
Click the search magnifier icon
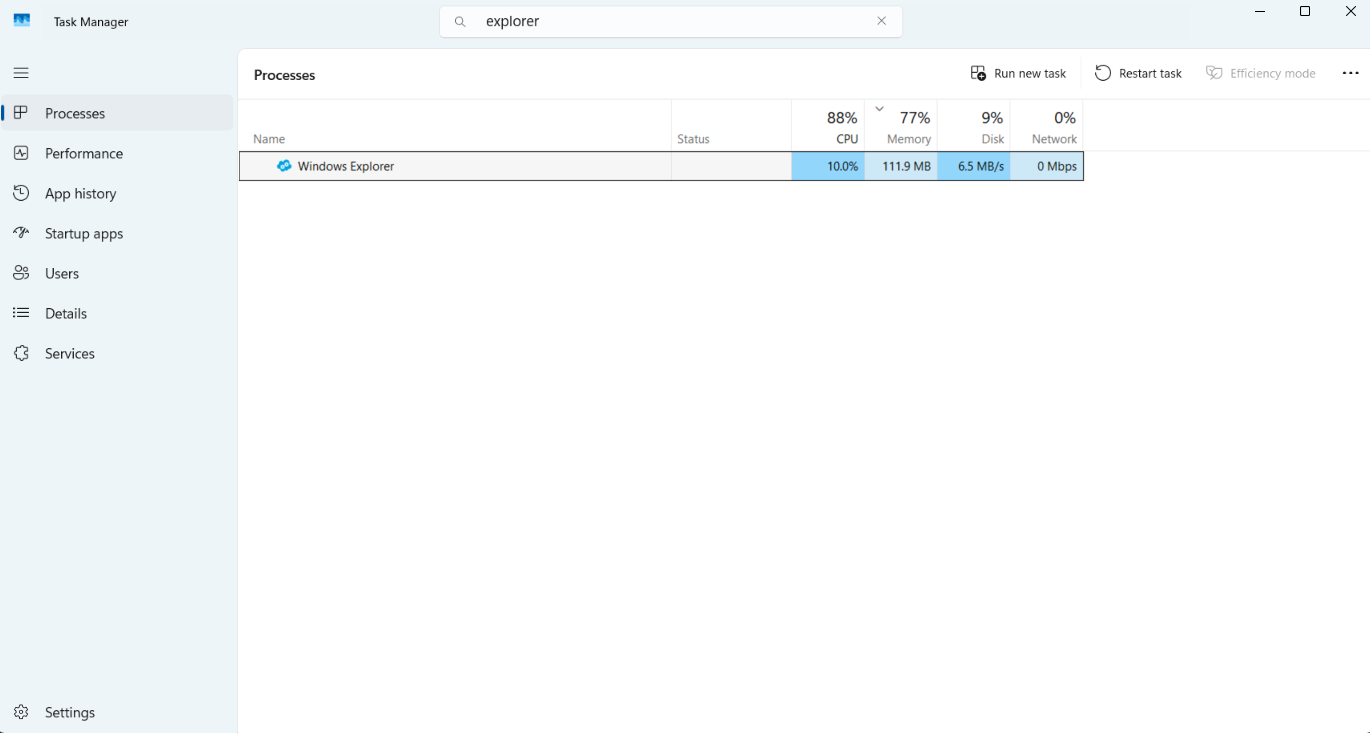tap(460, 21)
